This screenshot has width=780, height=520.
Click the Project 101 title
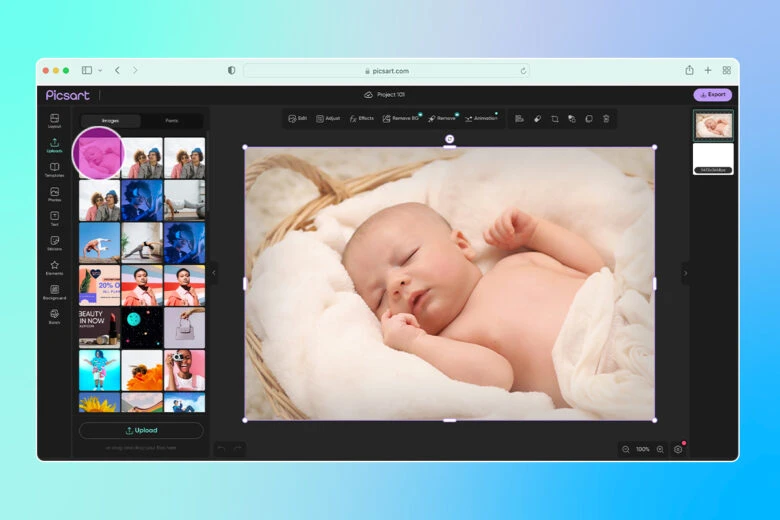pos(390,95)
